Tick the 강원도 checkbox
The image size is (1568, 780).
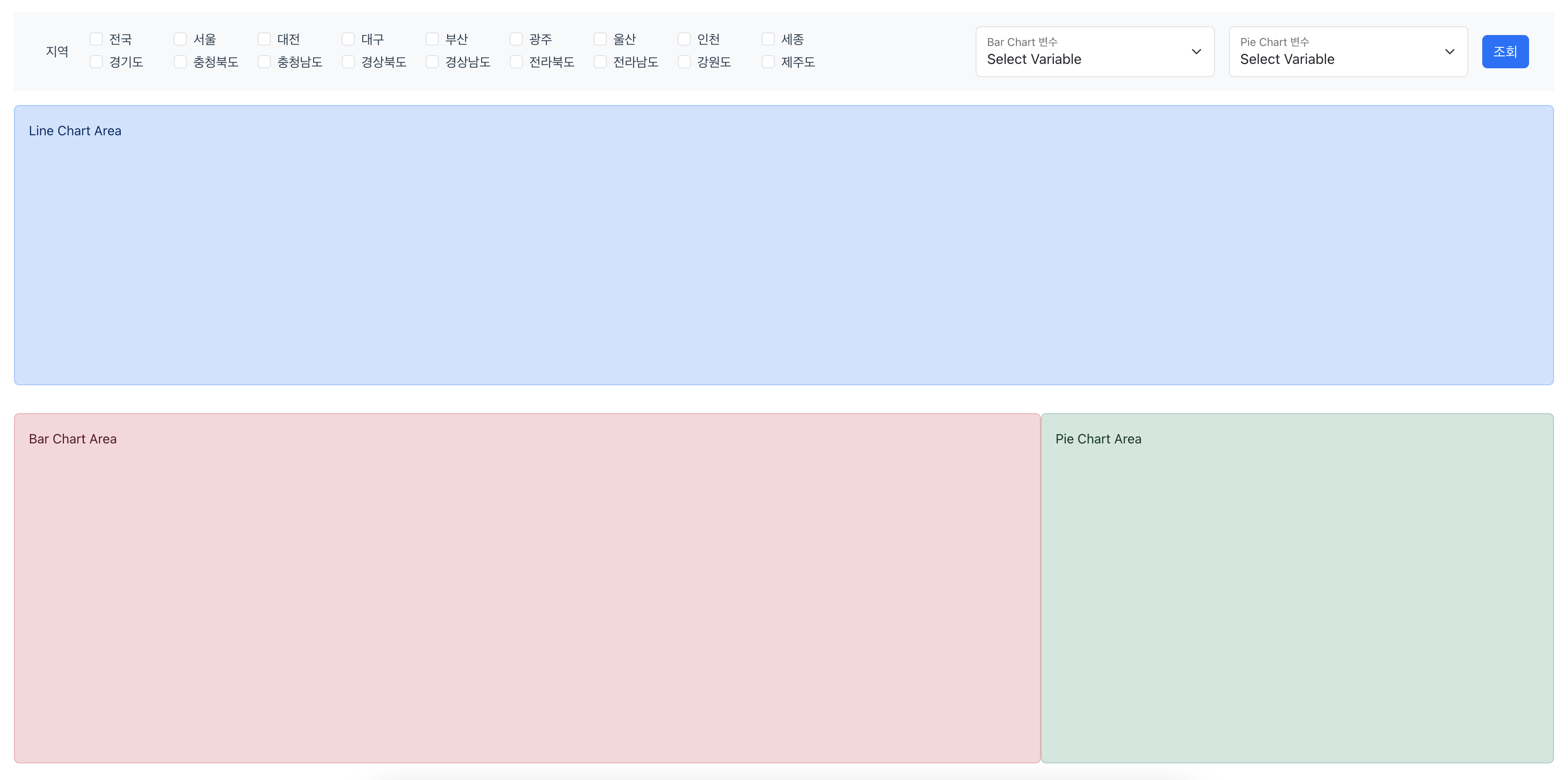[x=684, y=62]
